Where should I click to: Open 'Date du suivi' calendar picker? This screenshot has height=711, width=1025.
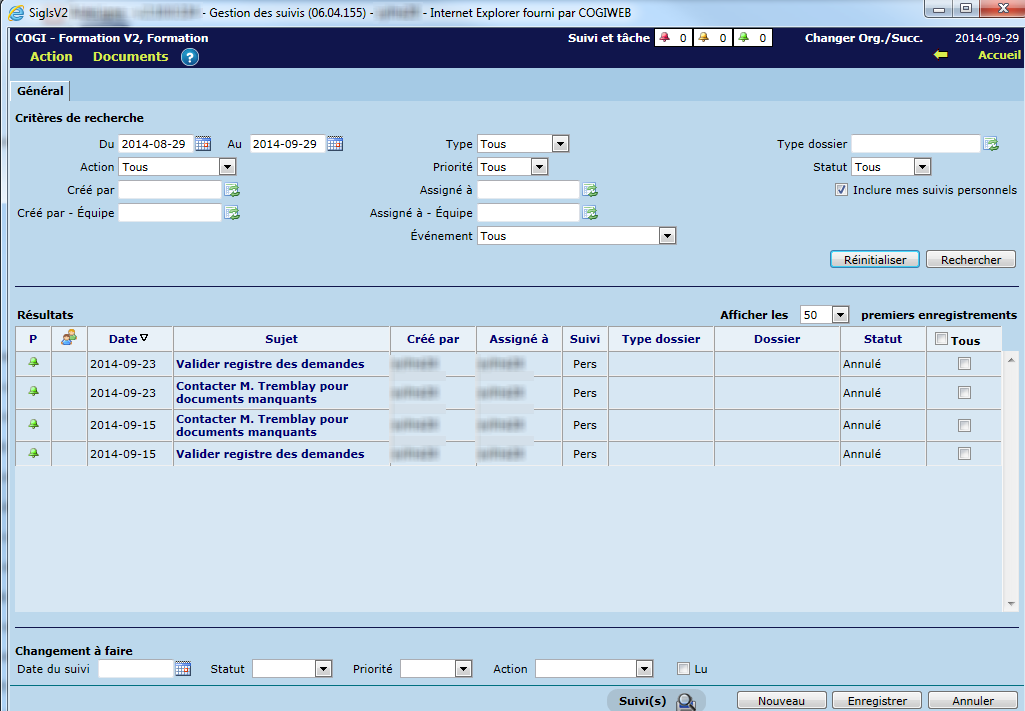[183, 669]
